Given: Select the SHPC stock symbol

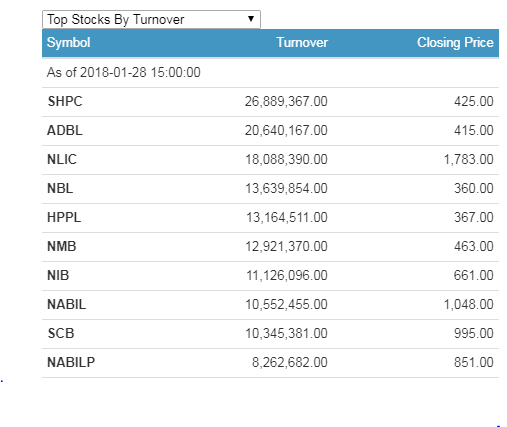Looking at the screenshot, I should point(65,101).
